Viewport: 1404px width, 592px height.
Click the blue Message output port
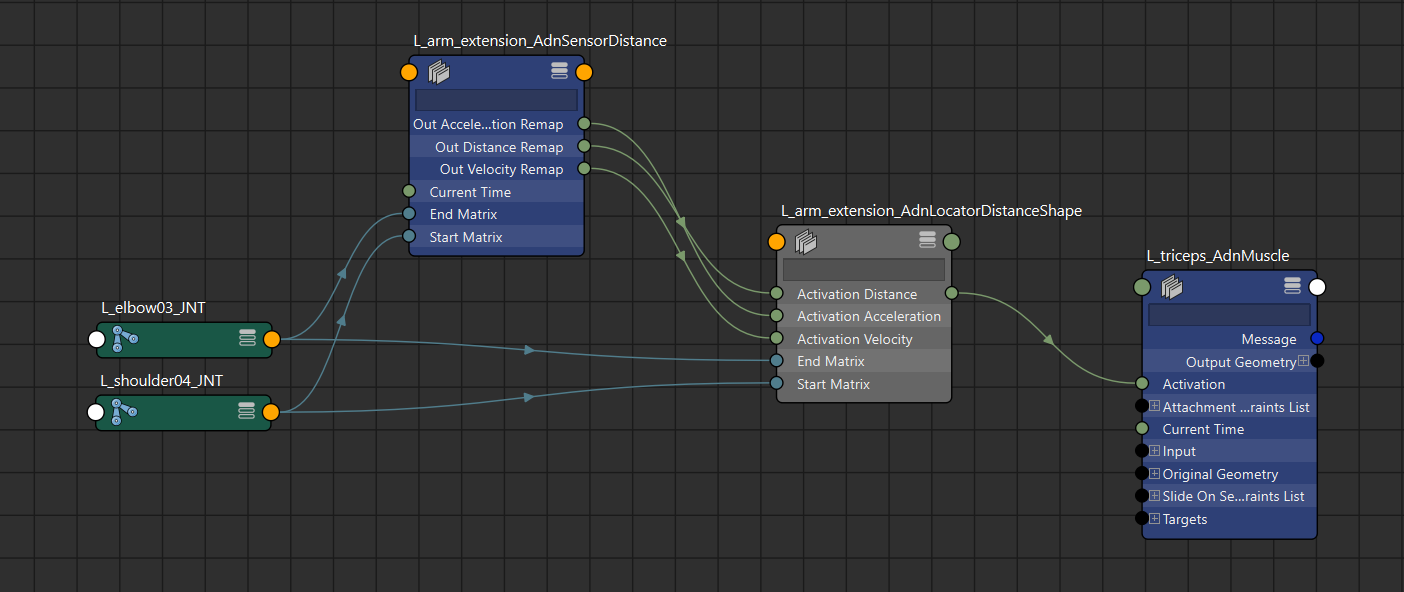tap(1317, 339)
